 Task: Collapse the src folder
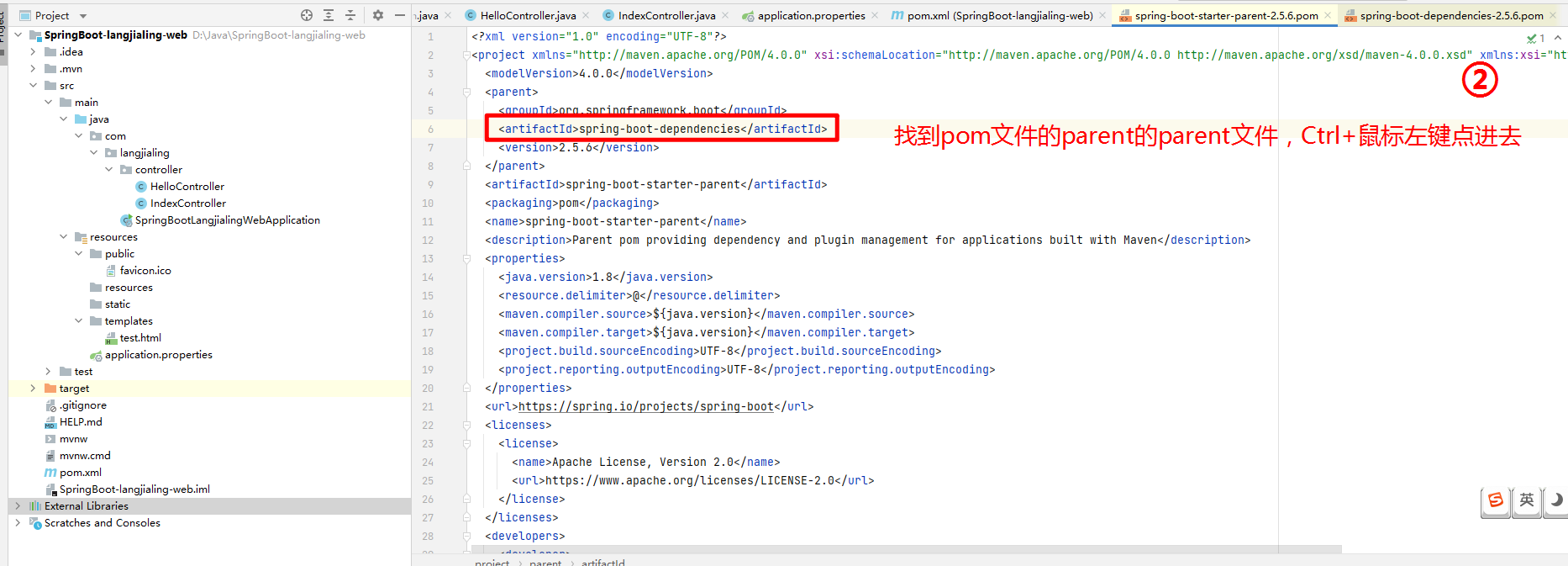point(33,86)
